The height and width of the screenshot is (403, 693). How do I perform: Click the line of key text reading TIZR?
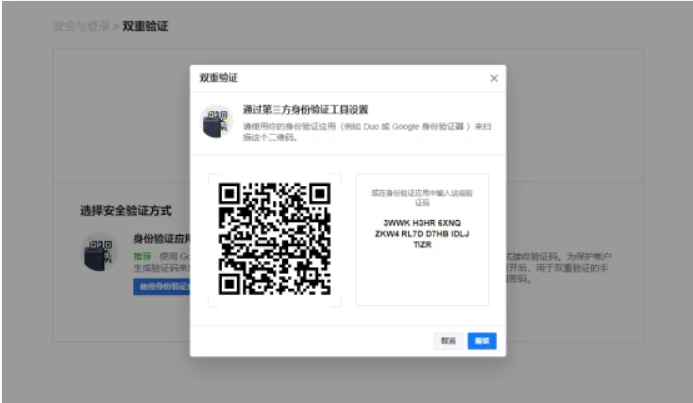(x=422, y=244)
